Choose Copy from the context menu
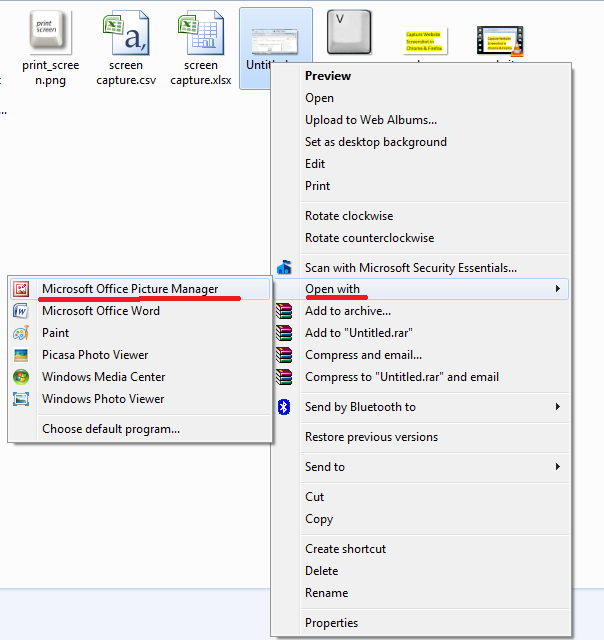Screen dimensions: 604x640 [x=422, y=519]
